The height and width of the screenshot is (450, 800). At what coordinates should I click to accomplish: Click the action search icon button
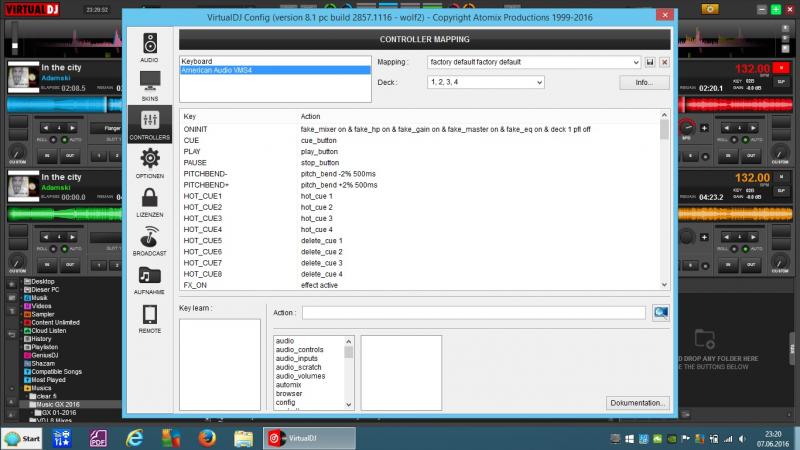click(660, 313)
